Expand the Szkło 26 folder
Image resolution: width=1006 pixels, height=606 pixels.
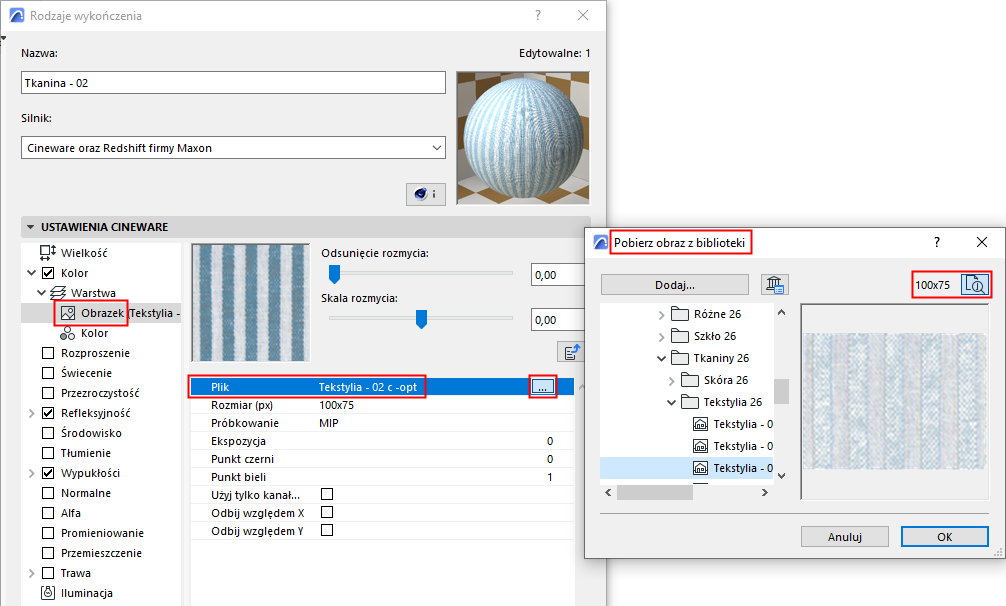click(x=661, y=336)
